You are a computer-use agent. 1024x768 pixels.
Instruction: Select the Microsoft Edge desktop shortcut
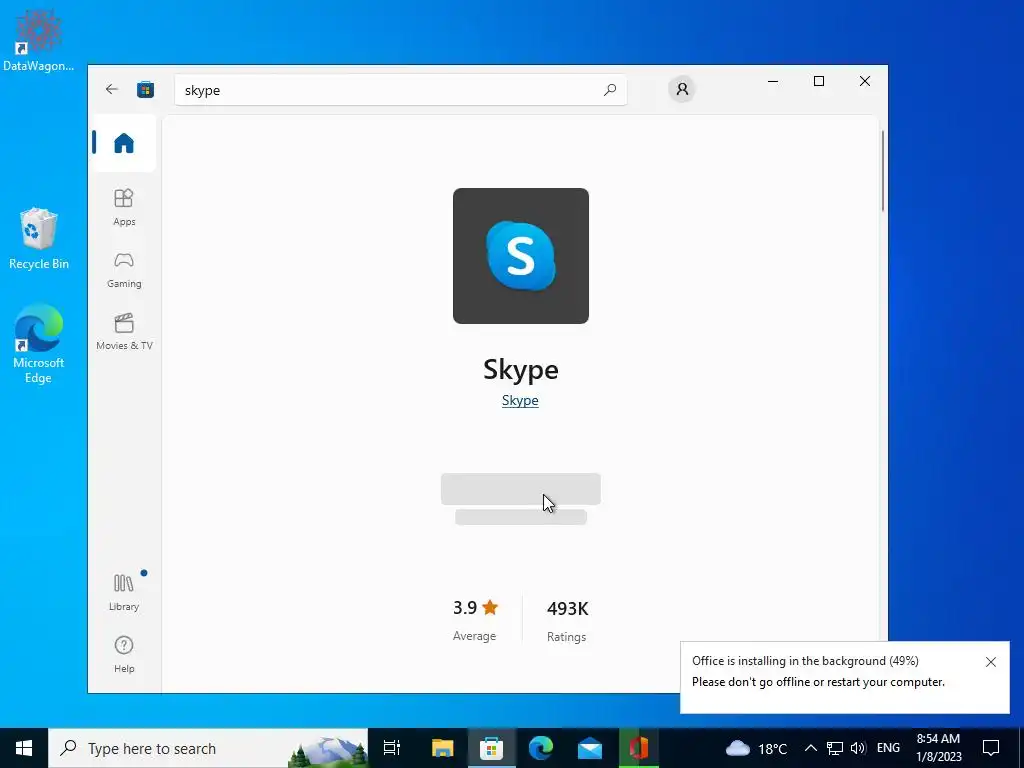coord(39,344)
